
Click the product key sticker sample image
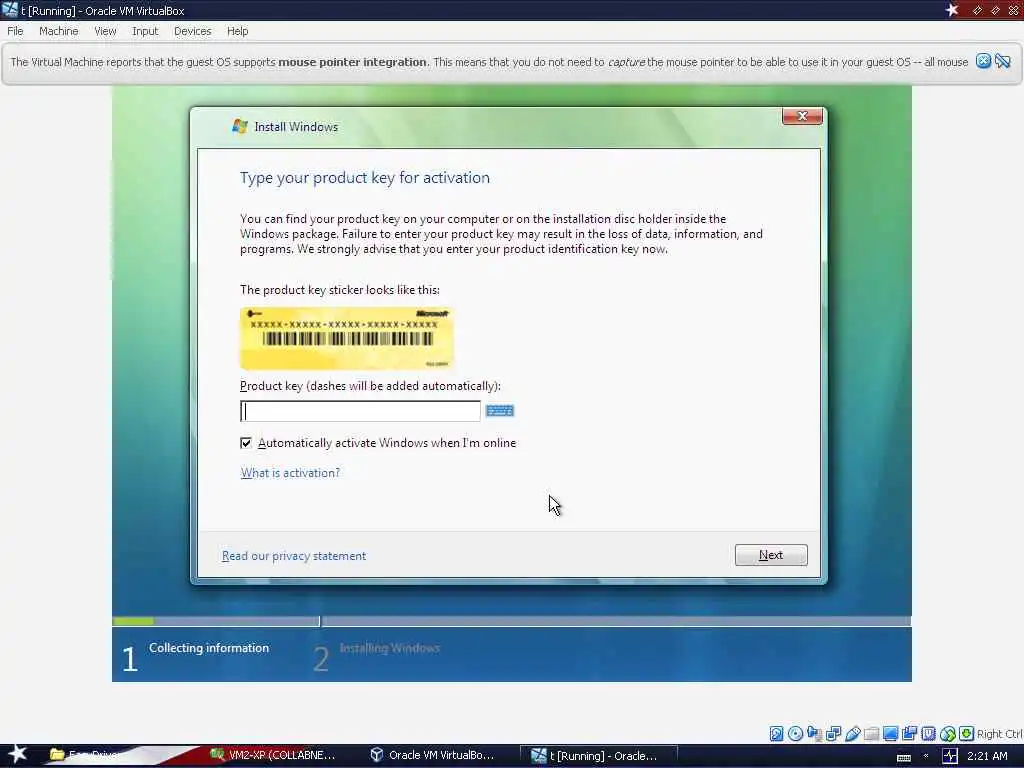[346, 338]
